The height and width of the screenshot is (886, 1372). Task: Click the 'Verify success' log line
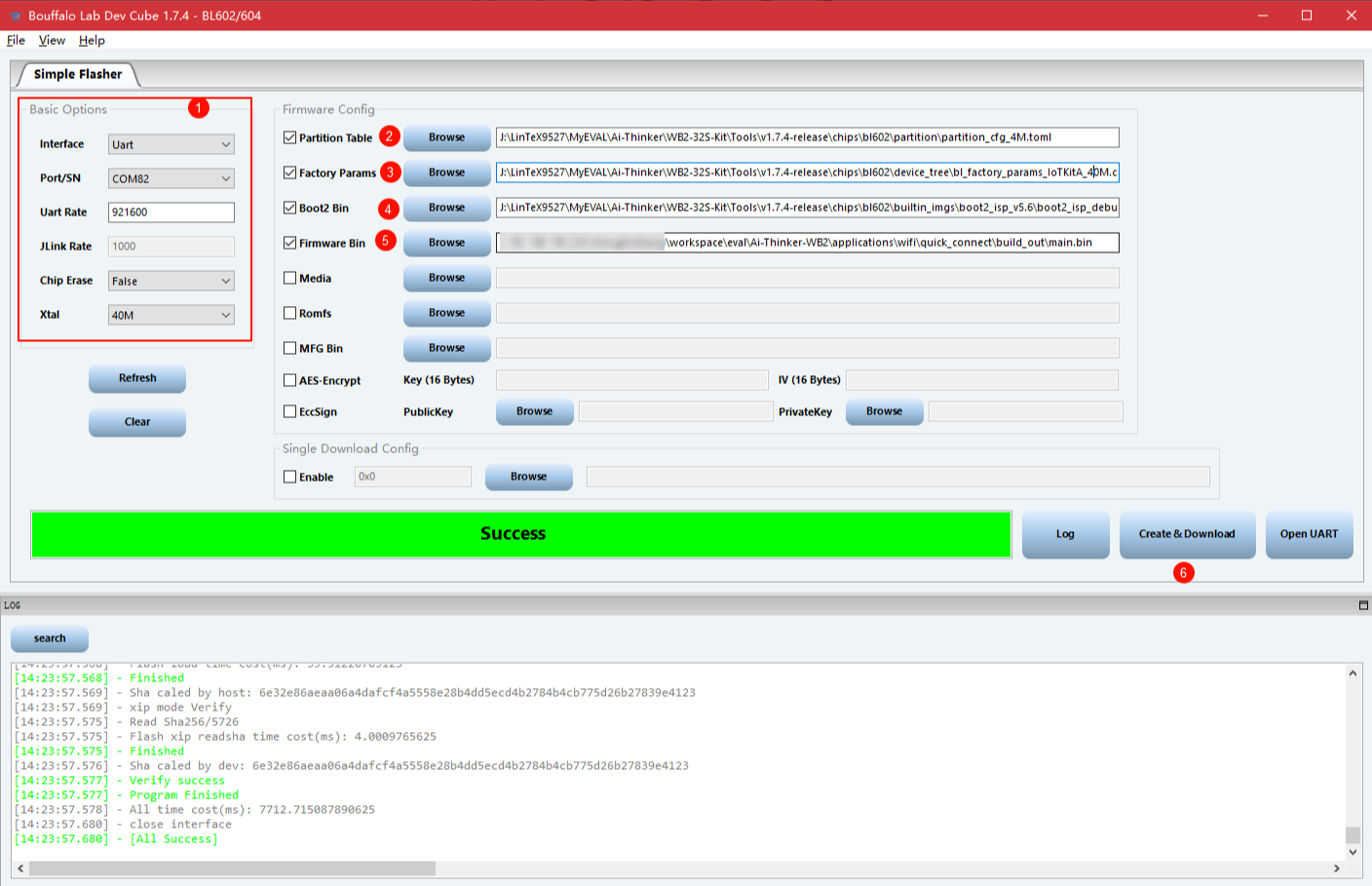(x=120, y=781)
